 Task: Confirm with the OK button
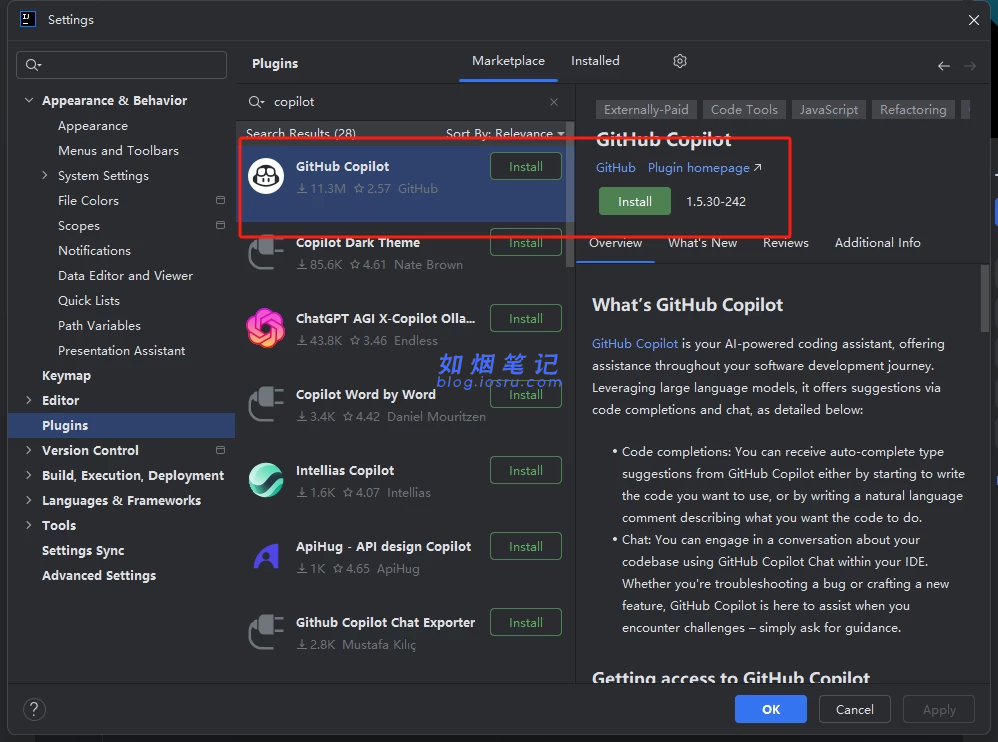coord(771,709)
